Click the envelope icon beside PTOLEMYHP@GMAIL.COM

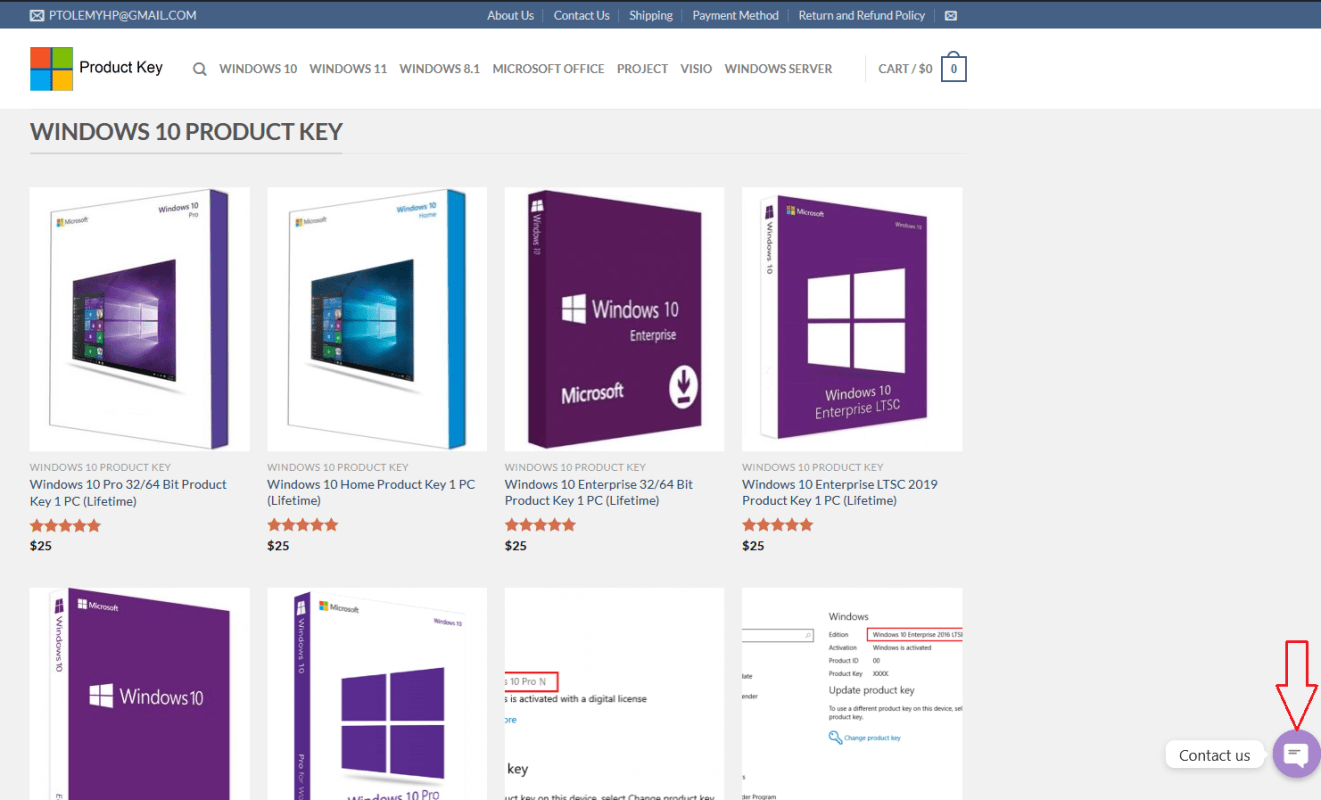point(37,15)
